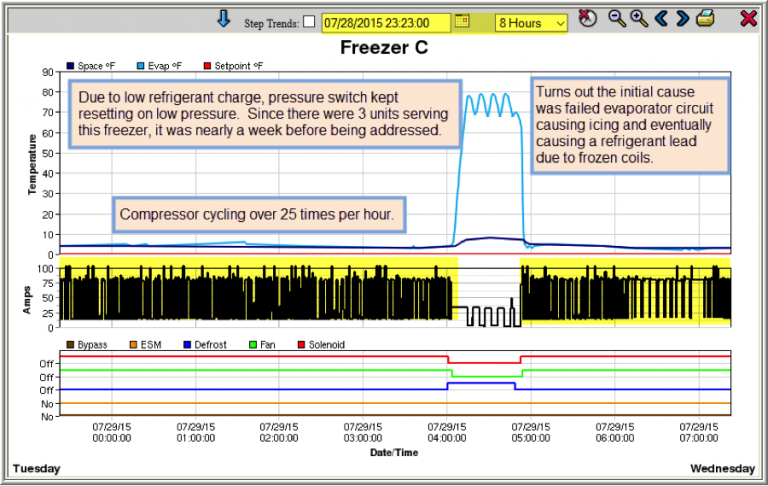768x486 pixels.
Task: Open the 8 Hours time range dropdown
Action: click(531, 23)
